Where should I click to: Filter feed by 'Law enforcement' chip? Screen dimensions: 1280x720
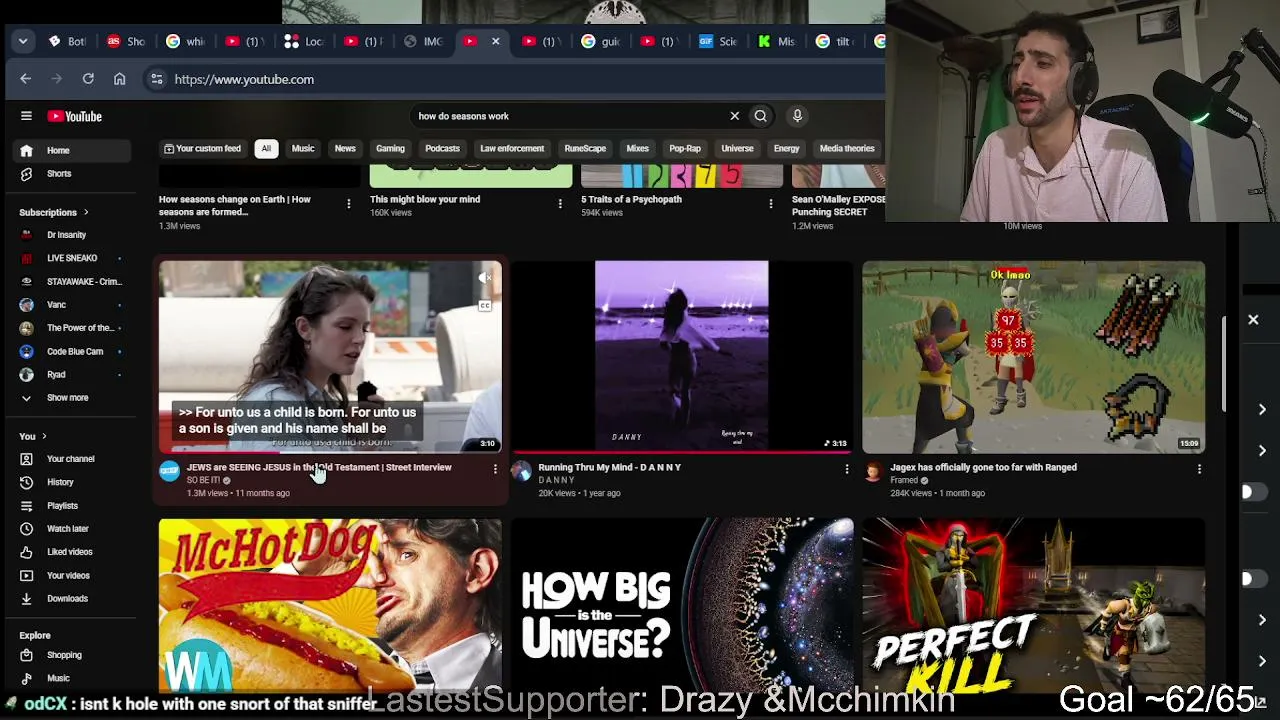click(512, 149)
